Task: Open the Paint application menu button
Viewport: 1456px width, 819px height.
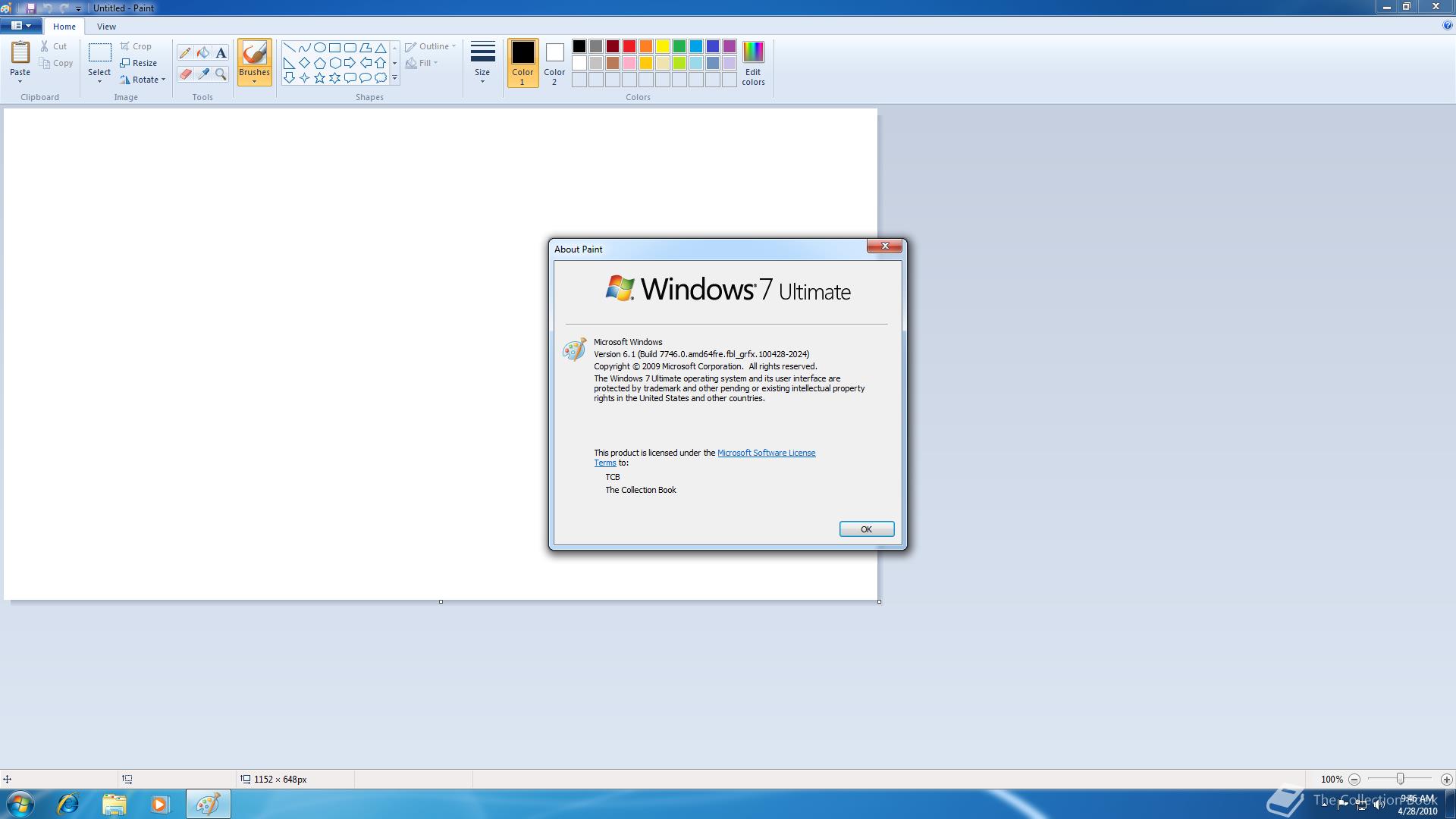Action: pyautogui.click(x=21, y=26)
